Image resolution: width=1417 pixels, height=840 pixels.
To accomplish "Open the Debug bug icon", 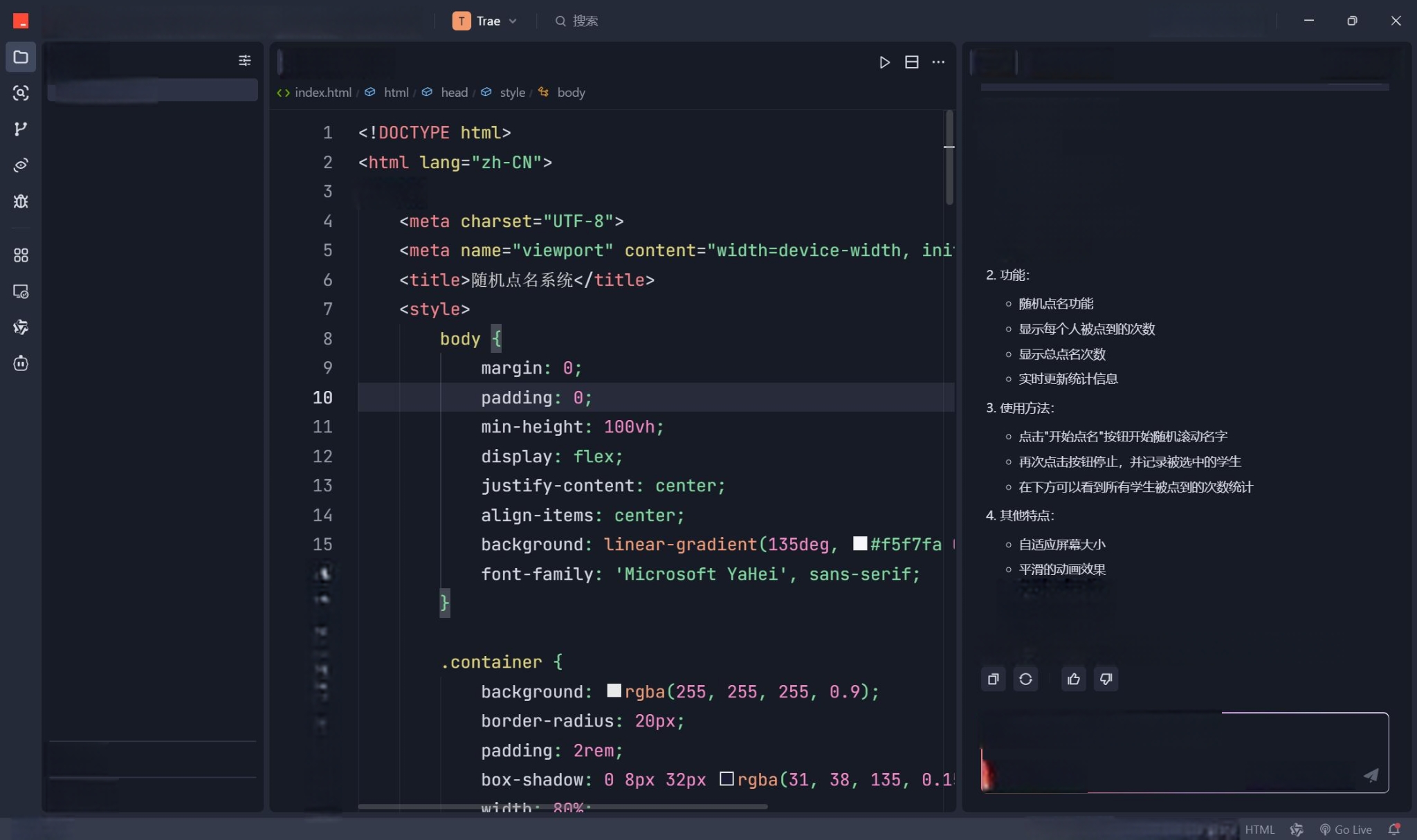I will (x=21, y=201).
